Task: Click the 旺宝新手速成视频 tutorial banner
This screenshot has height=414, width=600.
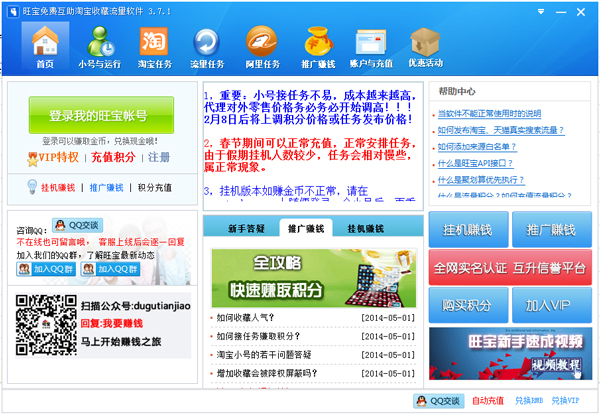Action: pyautogui.click(x=509, y=351)
